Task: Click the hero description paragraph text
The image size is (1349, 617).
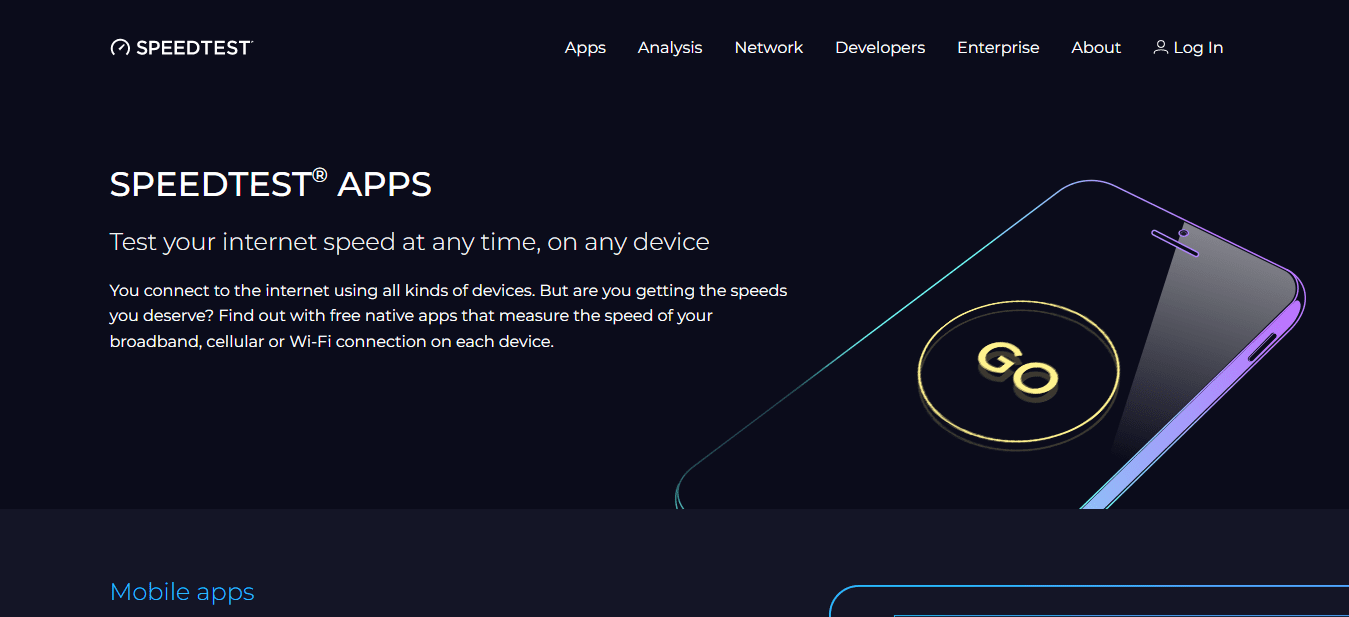Action: click(448, 315)
